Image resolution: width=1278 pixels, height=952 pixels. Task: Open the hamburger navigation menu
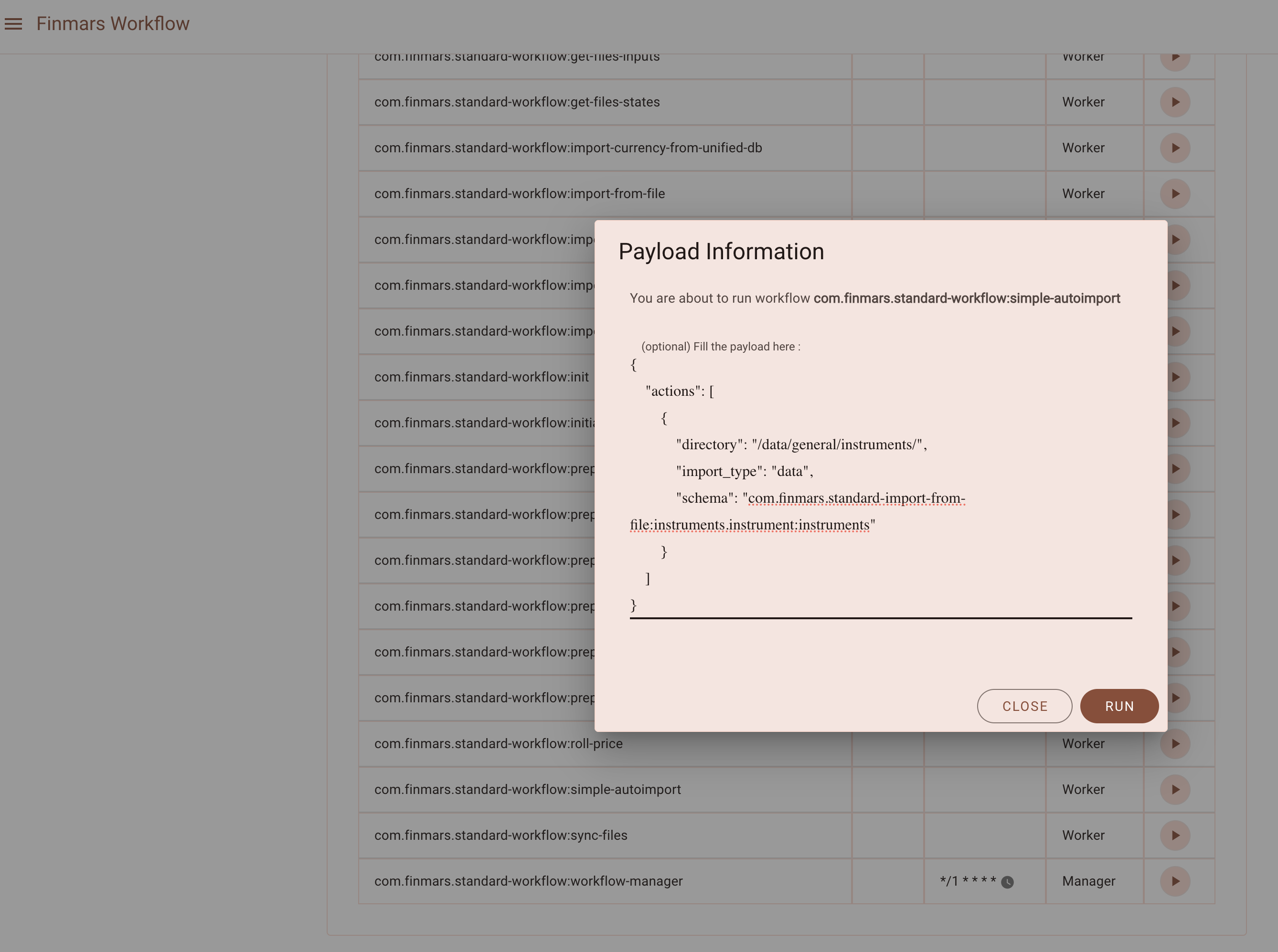[x=13, y=23]
